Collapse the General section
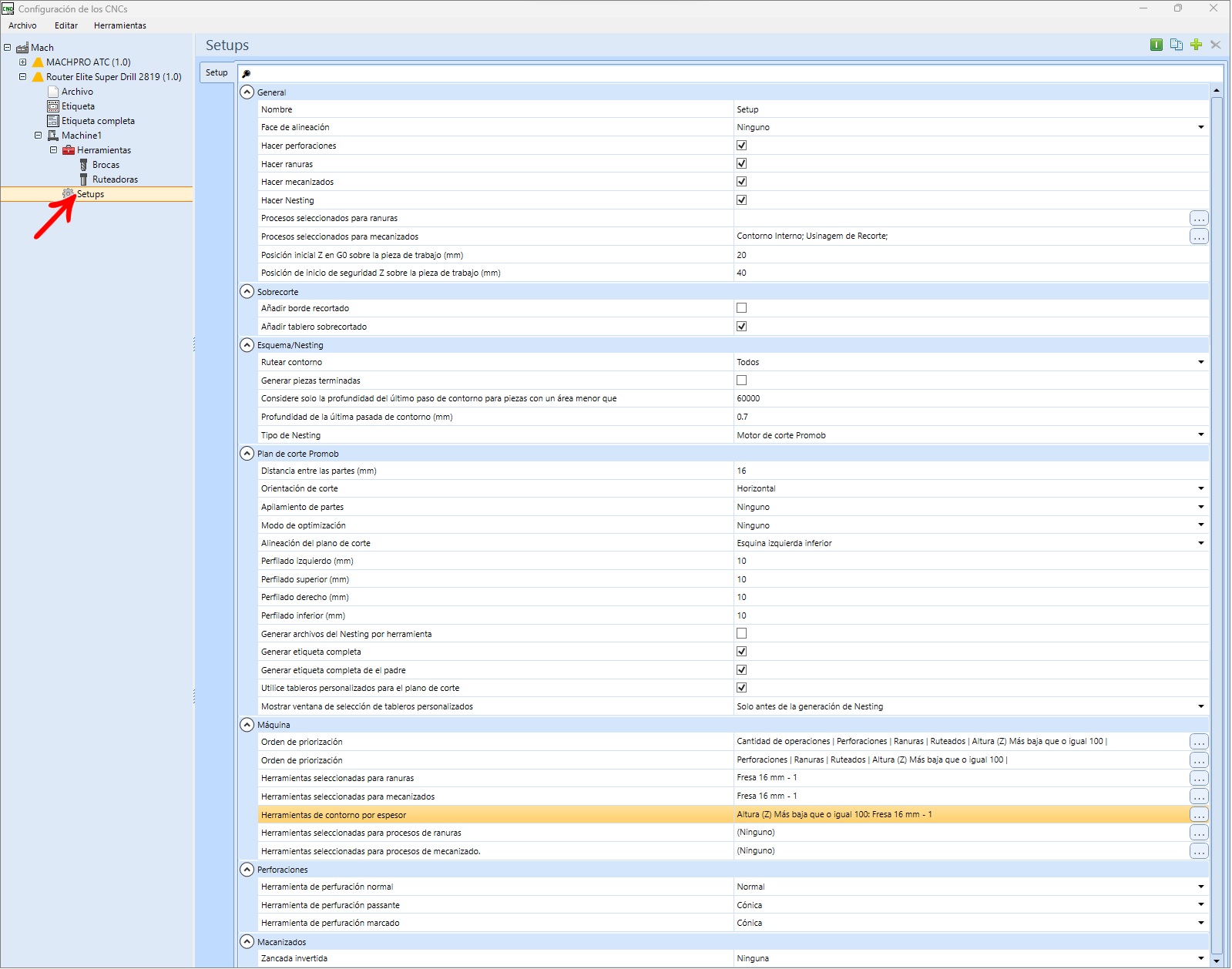Screen dimensions: 1232x969 point(247,92)
